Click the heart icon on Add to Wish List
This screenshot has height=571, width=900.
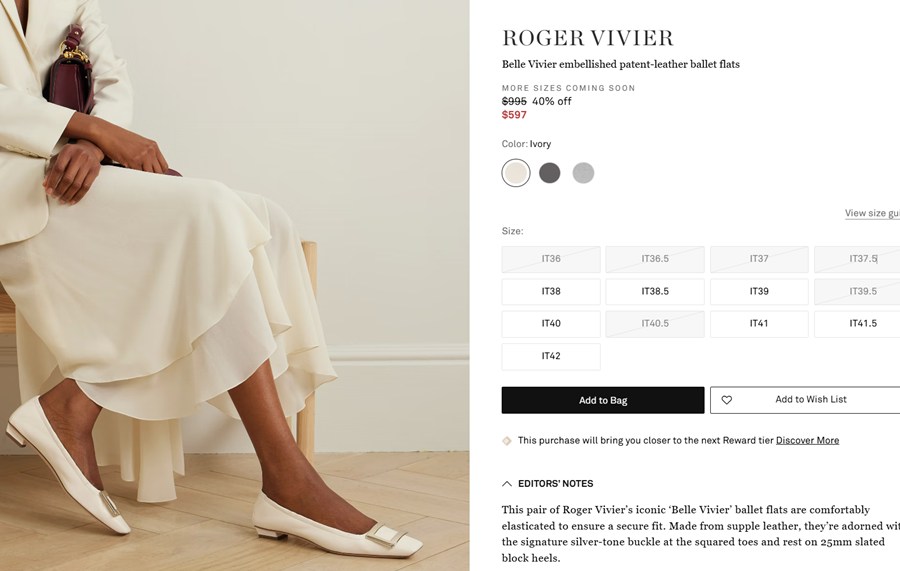click(726, 400)
